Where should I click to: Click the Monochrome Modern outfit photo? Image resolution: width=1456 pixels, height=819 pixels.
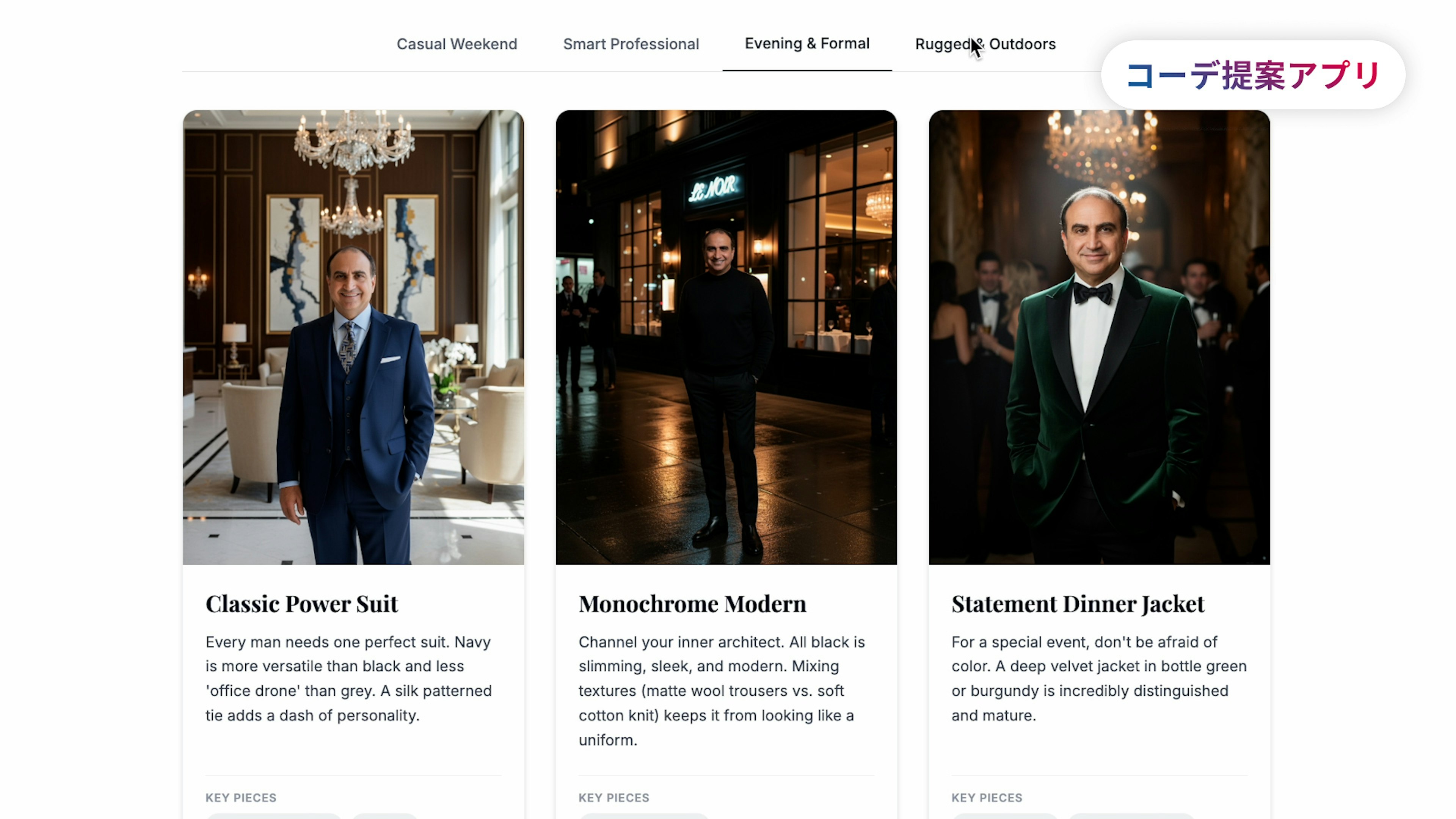tap(726, 337)
